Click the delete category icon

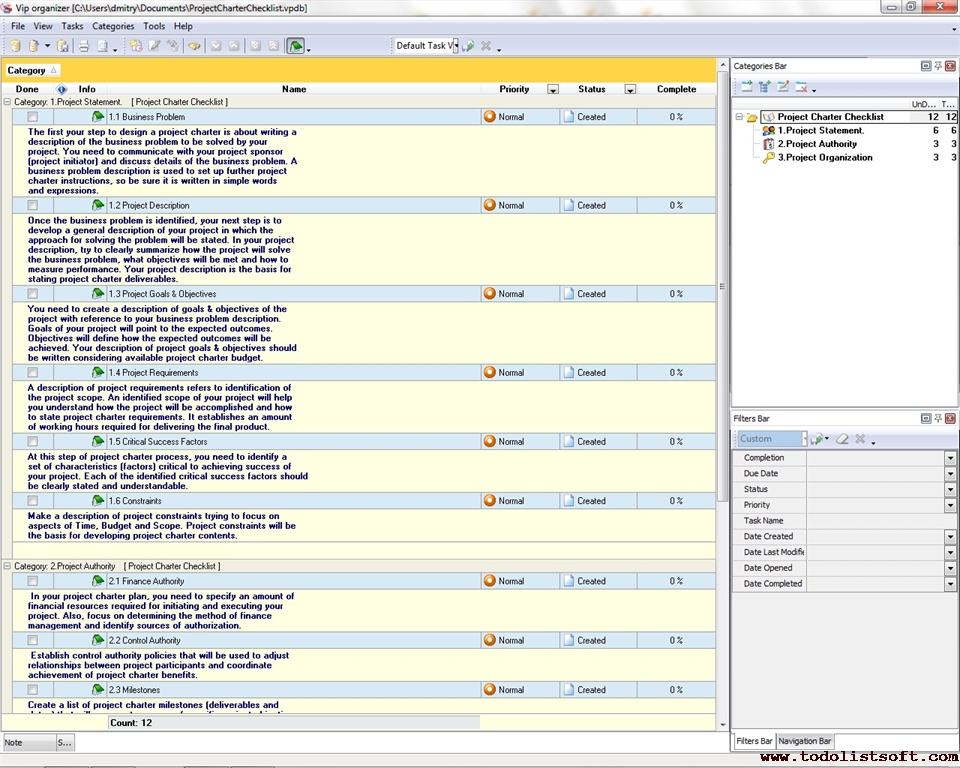pos(801,87)
